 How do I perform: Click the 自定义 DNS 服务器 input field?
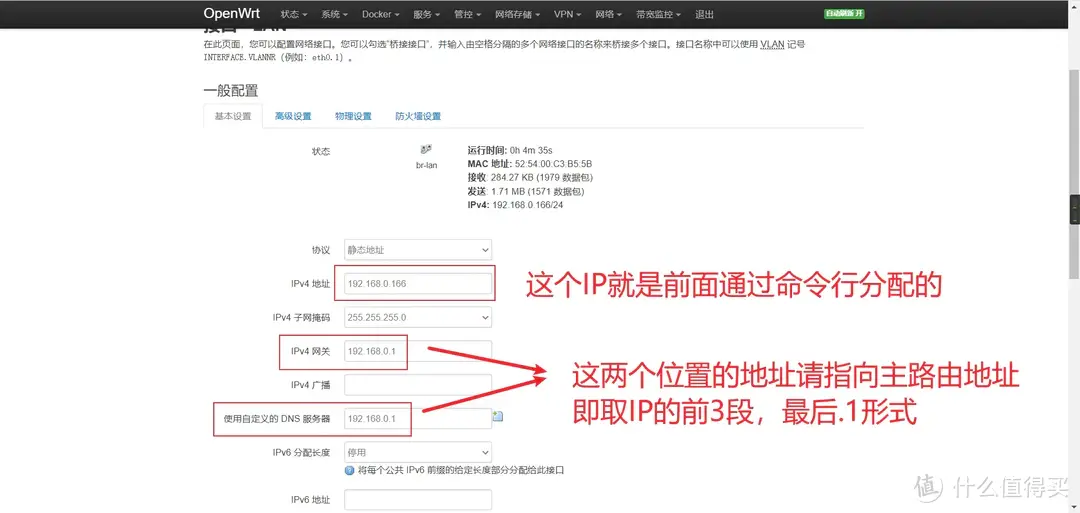pyautogui.click(x=417, y=419)
